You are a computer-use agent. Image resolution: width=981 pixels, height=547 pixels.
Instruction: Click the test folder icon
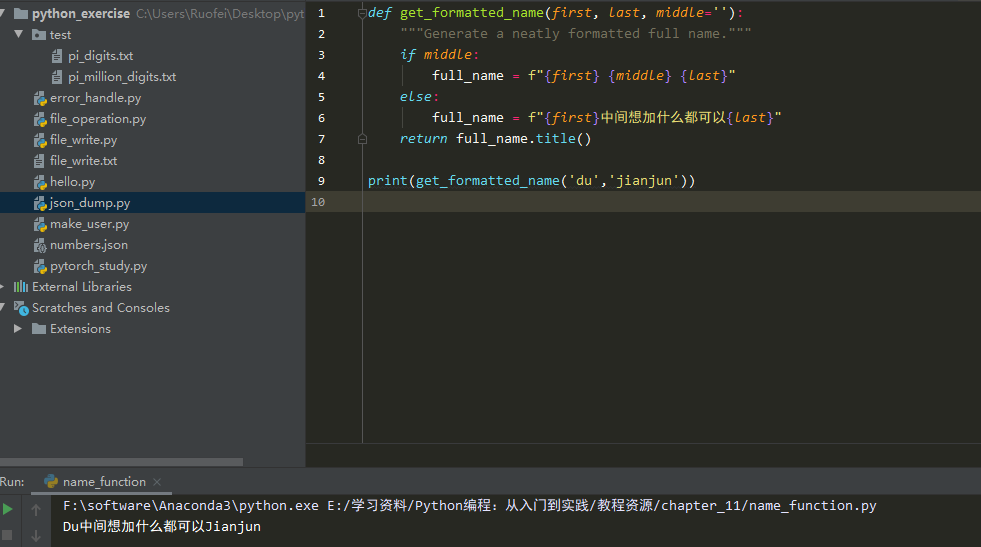[39, 34]
